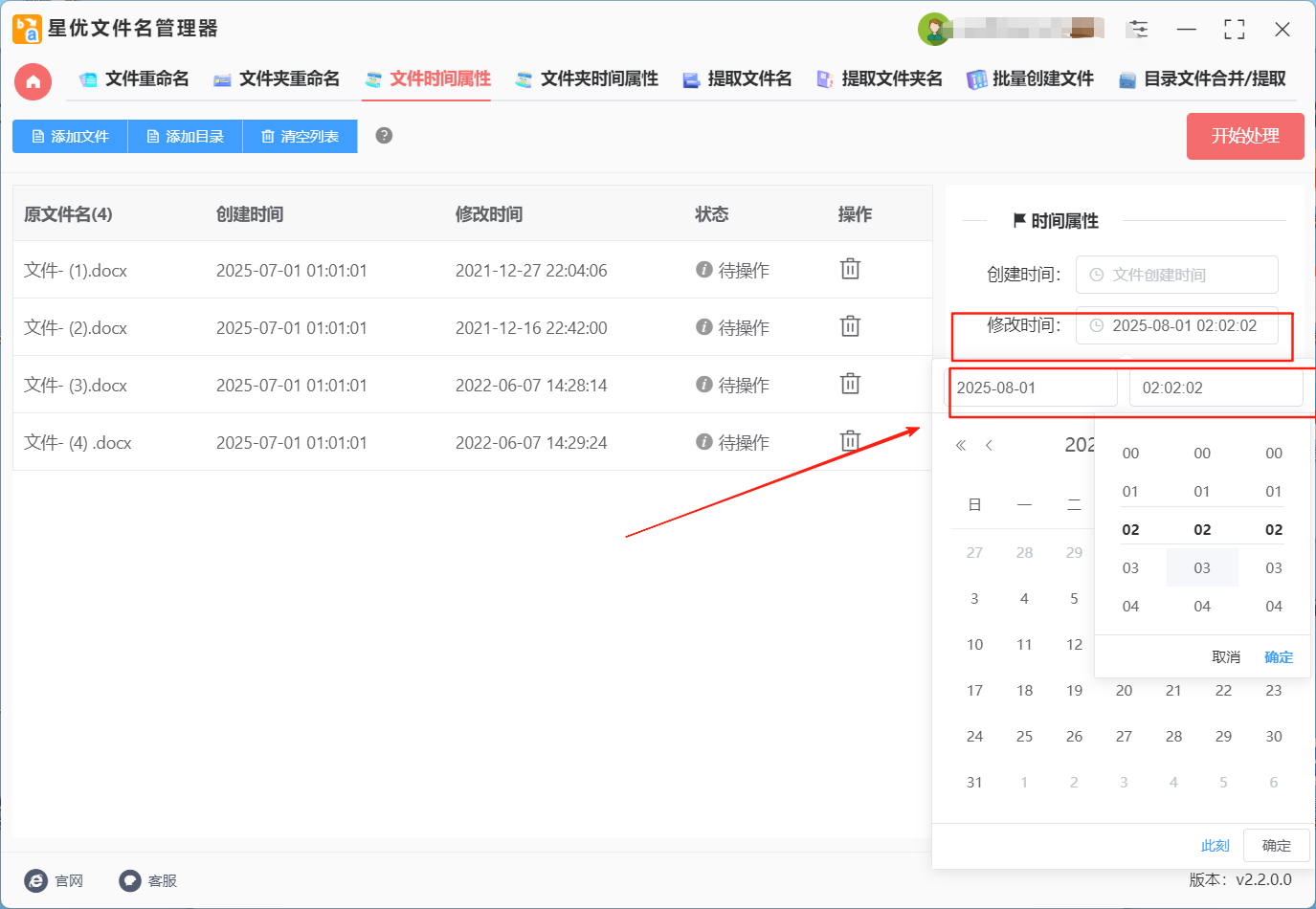
Task: Select second 00 in time picker
Action: point(1274,454)
